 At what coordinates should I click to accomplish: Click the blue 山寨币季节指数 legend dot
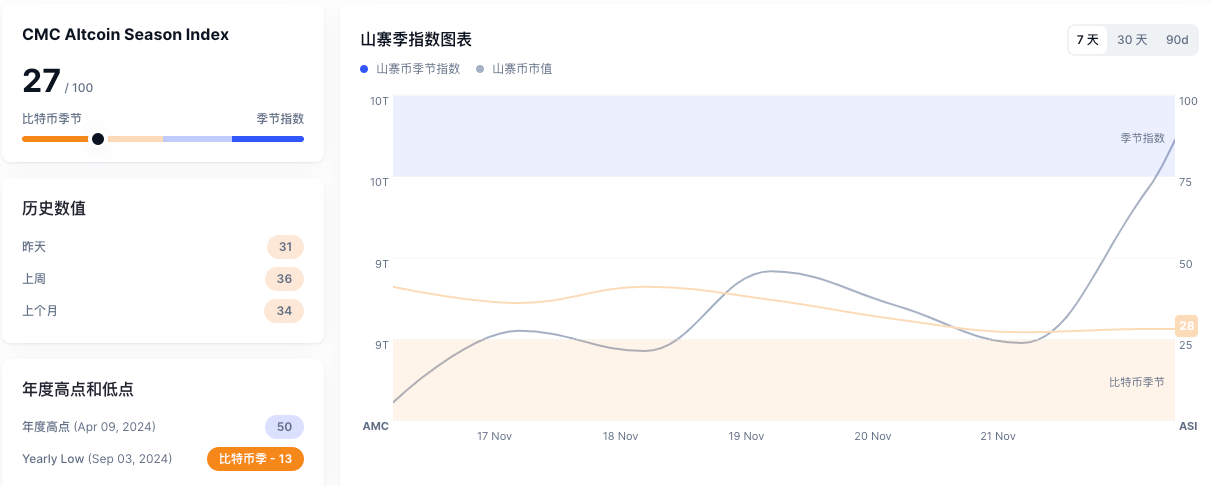(365, 69)
